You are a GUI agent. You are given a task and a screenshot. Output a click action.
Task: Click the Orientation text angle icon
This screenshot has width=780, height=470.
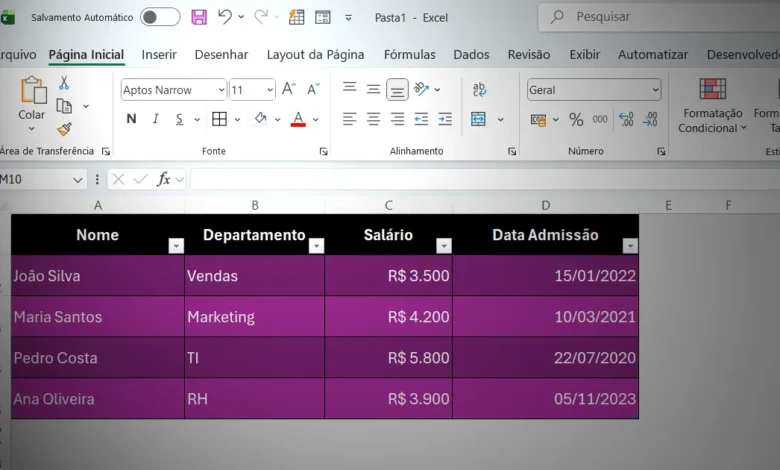click(421, 89)
